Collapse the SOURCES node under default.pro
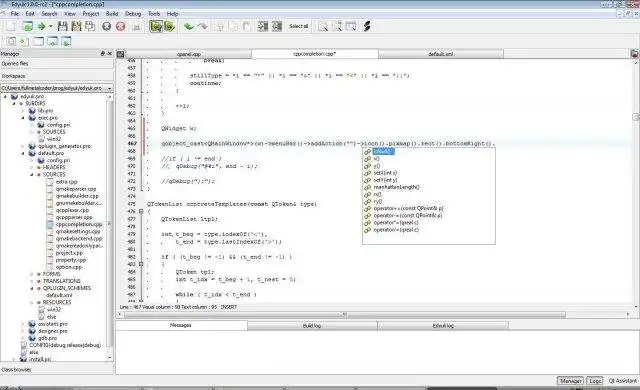 tap(32, 175)
